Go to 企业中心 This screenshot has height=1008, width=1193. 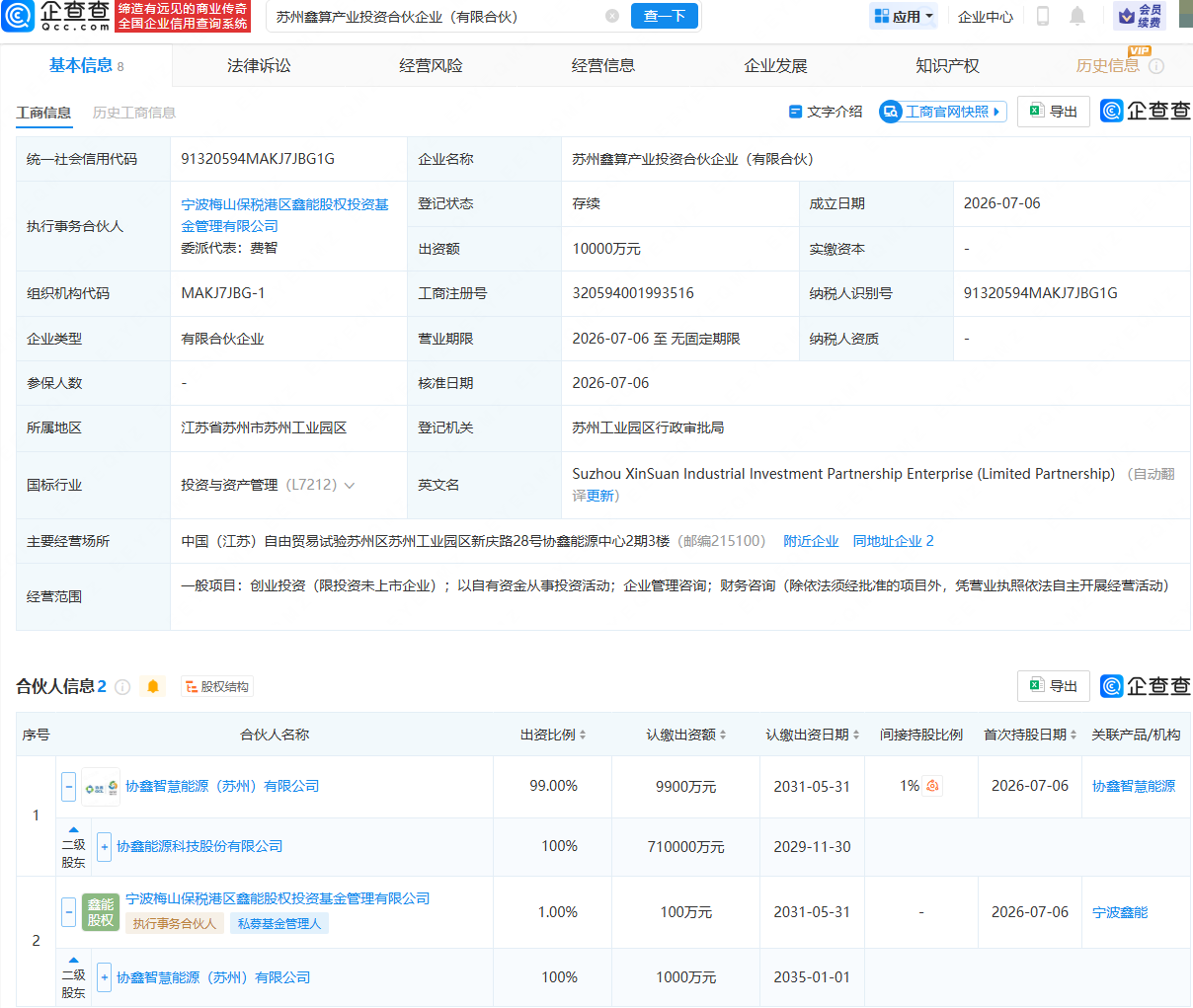coord(986,17)
